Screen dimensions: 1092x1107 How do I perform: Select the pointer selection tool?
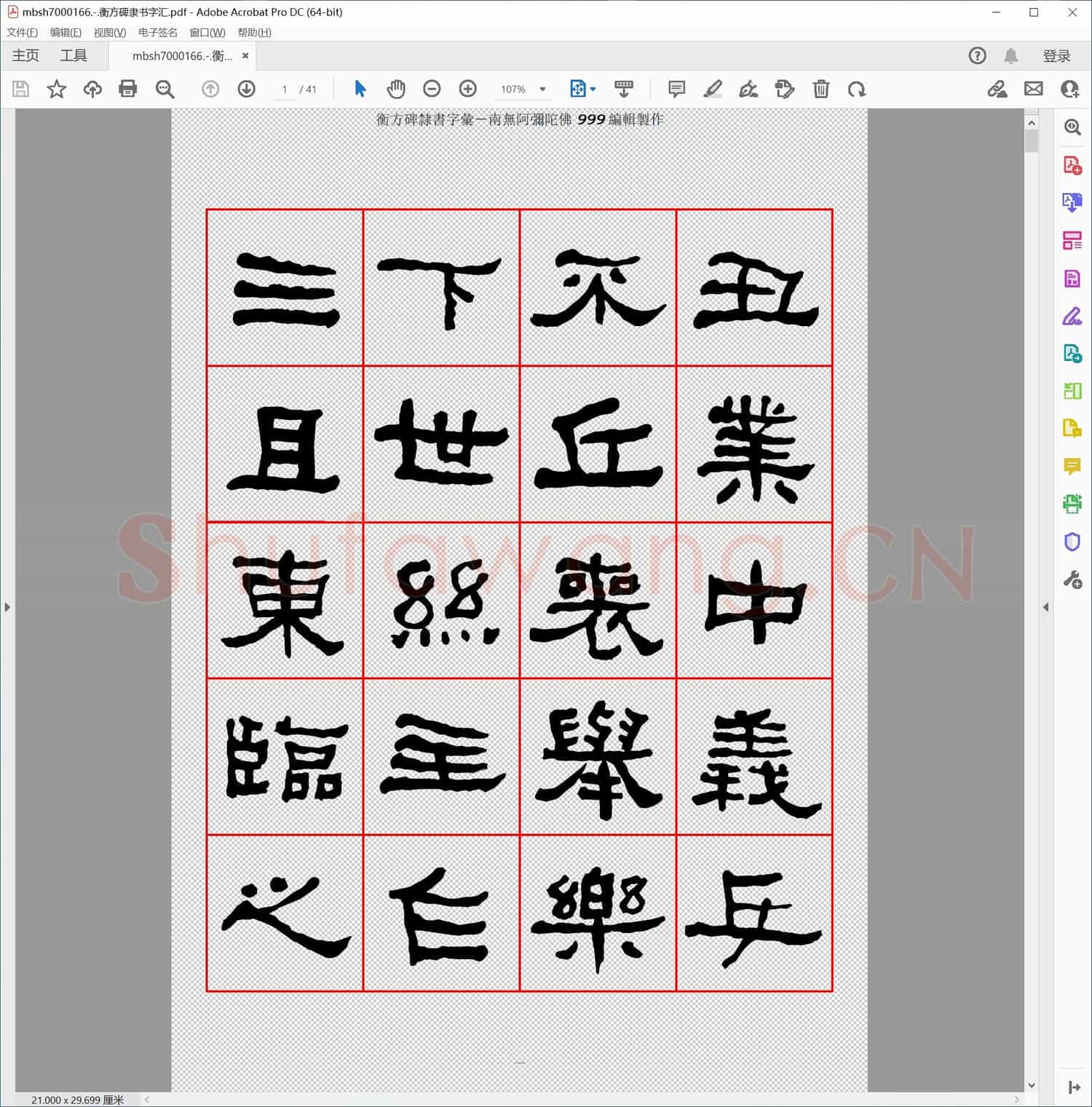click(x=360, y=89)
